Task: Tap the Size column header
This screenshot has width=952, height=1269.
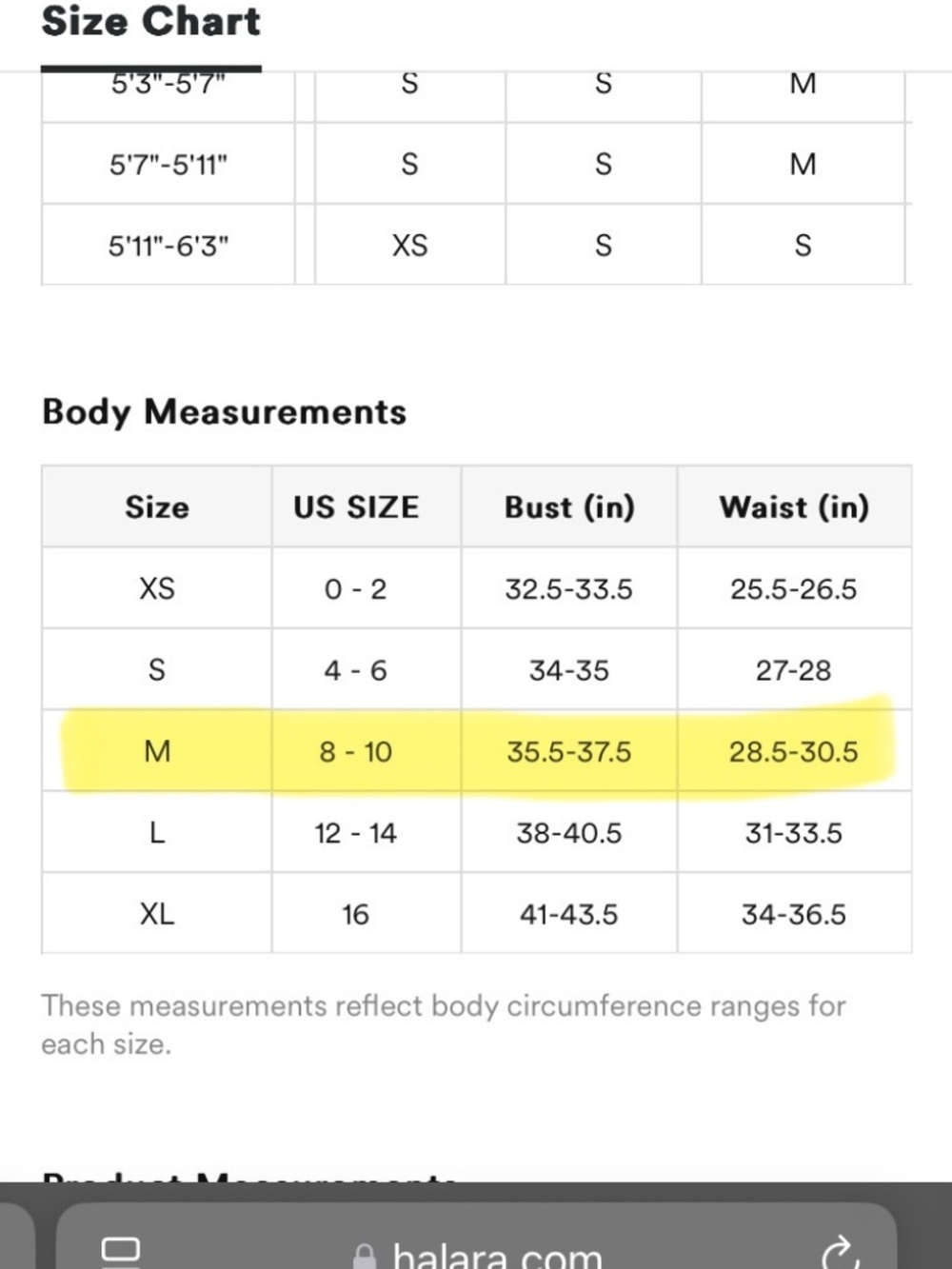Action: pos(157,506)
